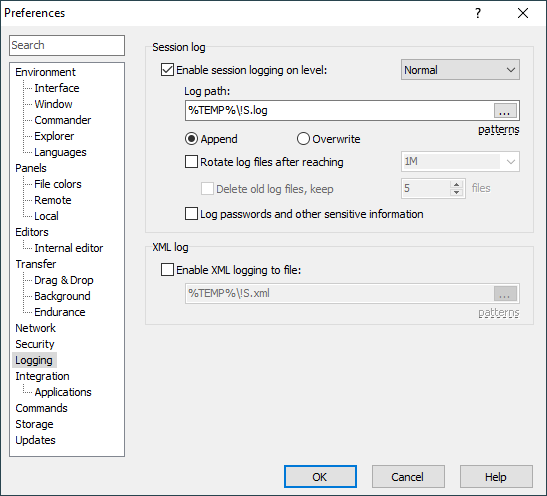Image resolution: width=547 pixels, height=496 pixels.
Task: Open the Security preferences page
Action: click(x=35, y=344)
